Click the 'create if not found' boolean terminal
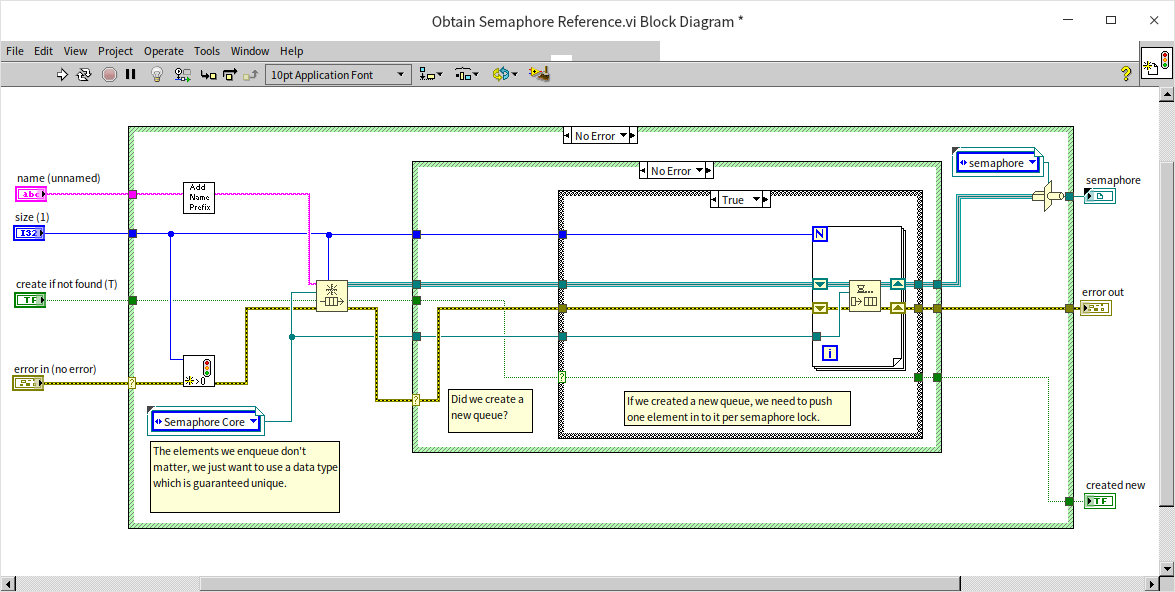This screenshot has height=592, width=1175. pos(30,300)
